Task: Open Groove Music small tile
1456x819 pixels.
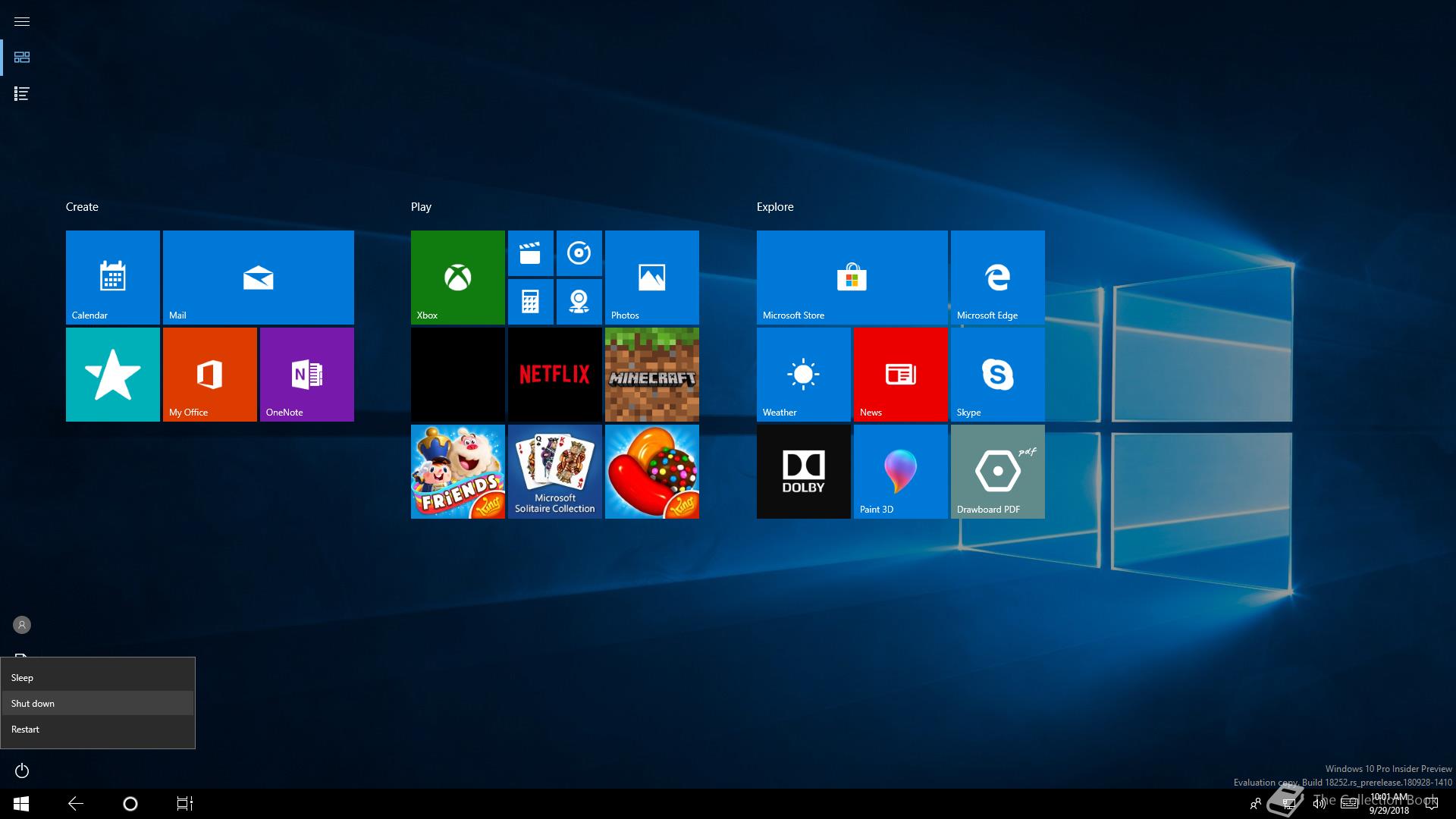Action: point(579,253)
